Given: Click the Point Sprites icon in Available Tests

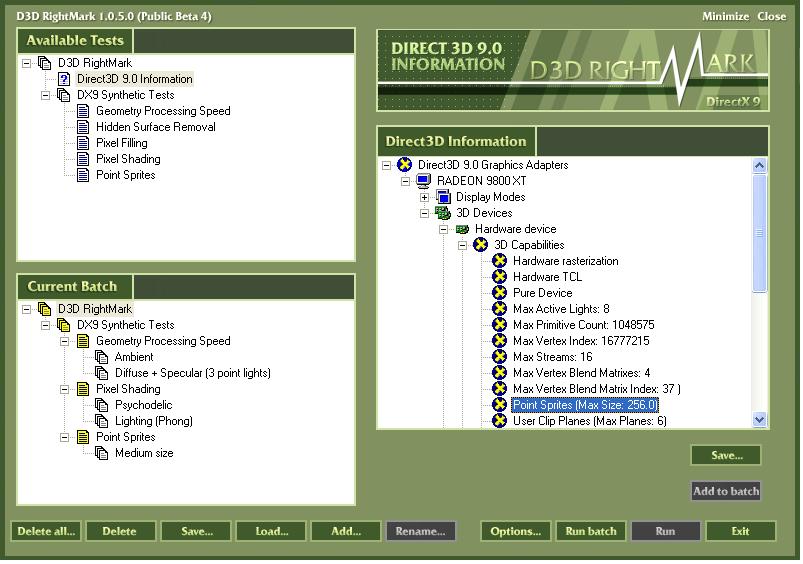Looking at the screenshot, I should coord(83,175).
